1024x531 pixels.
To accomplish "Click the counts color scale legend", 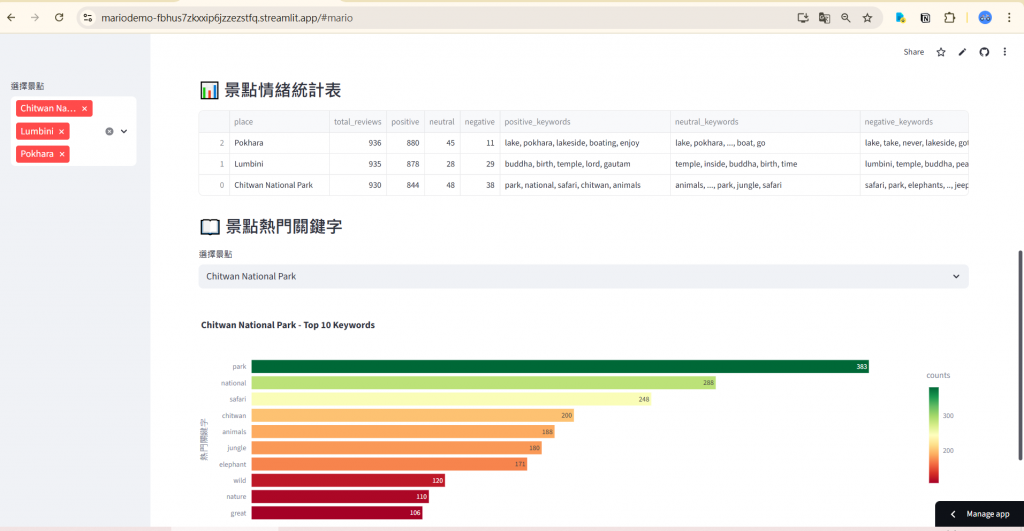I will (x=934, y=435).
